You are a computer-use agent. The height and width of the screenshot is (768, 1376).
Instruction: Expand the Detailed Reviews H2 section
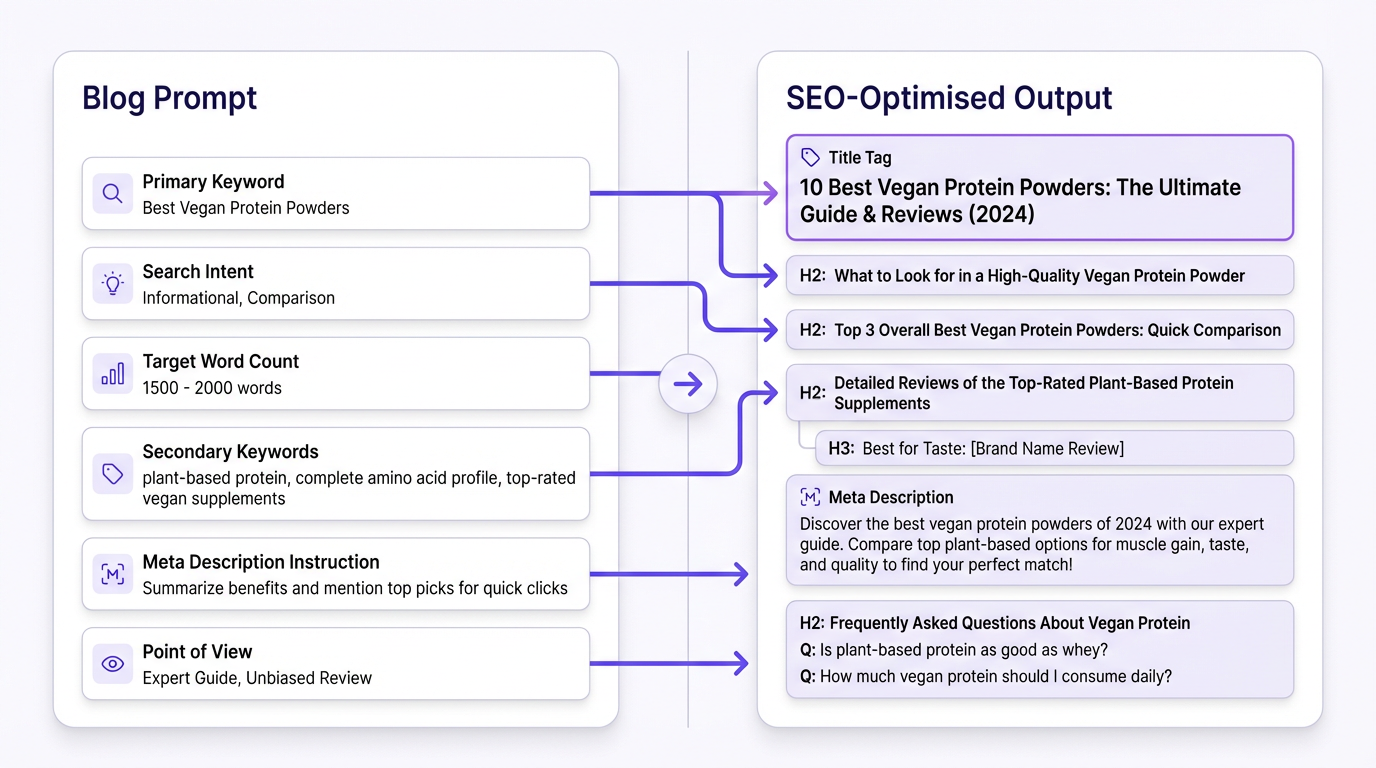(1040, 392)
